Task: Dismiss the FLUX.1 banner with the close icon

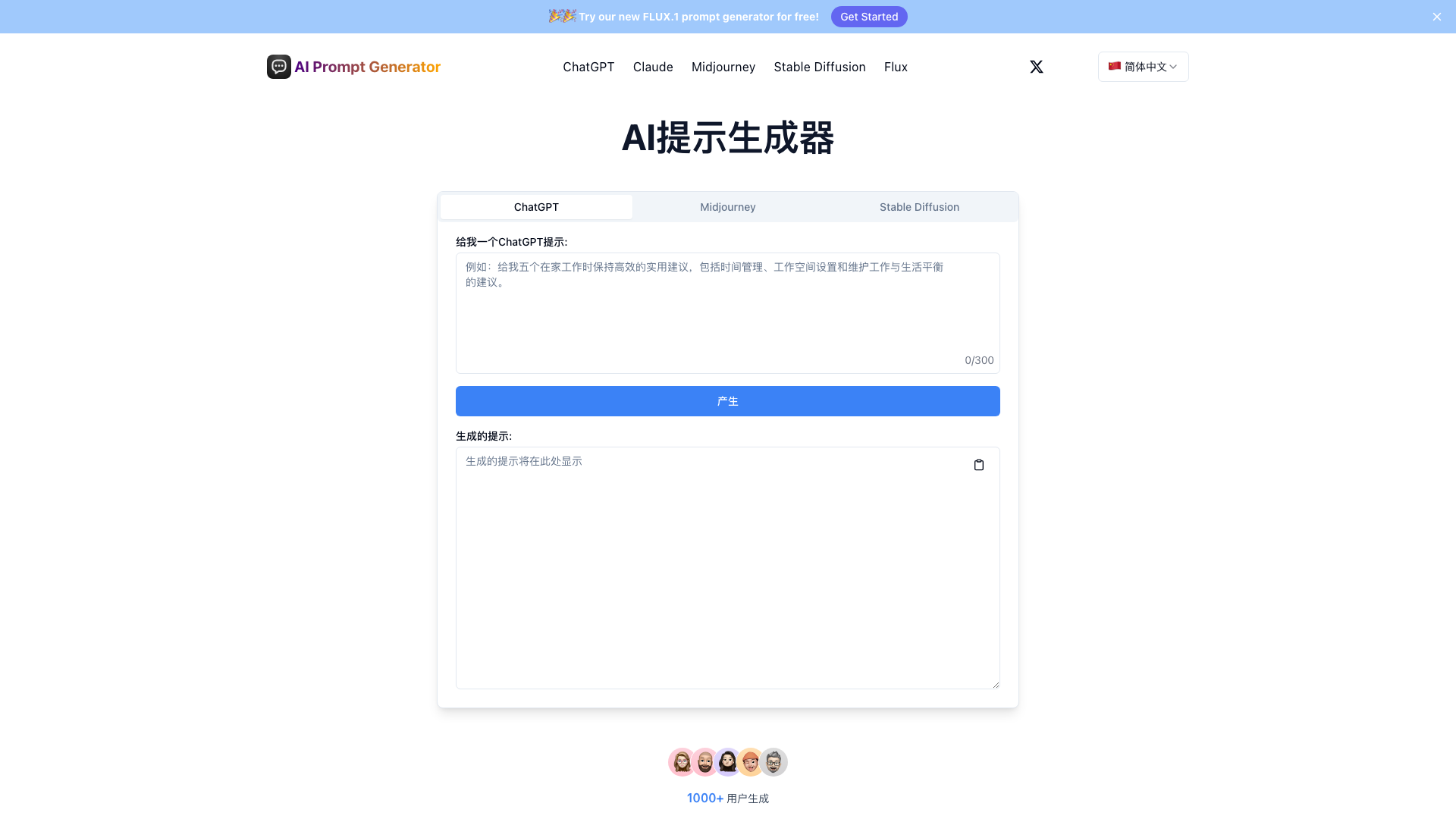Action: pyautogui.click(x=1437, y=17)
